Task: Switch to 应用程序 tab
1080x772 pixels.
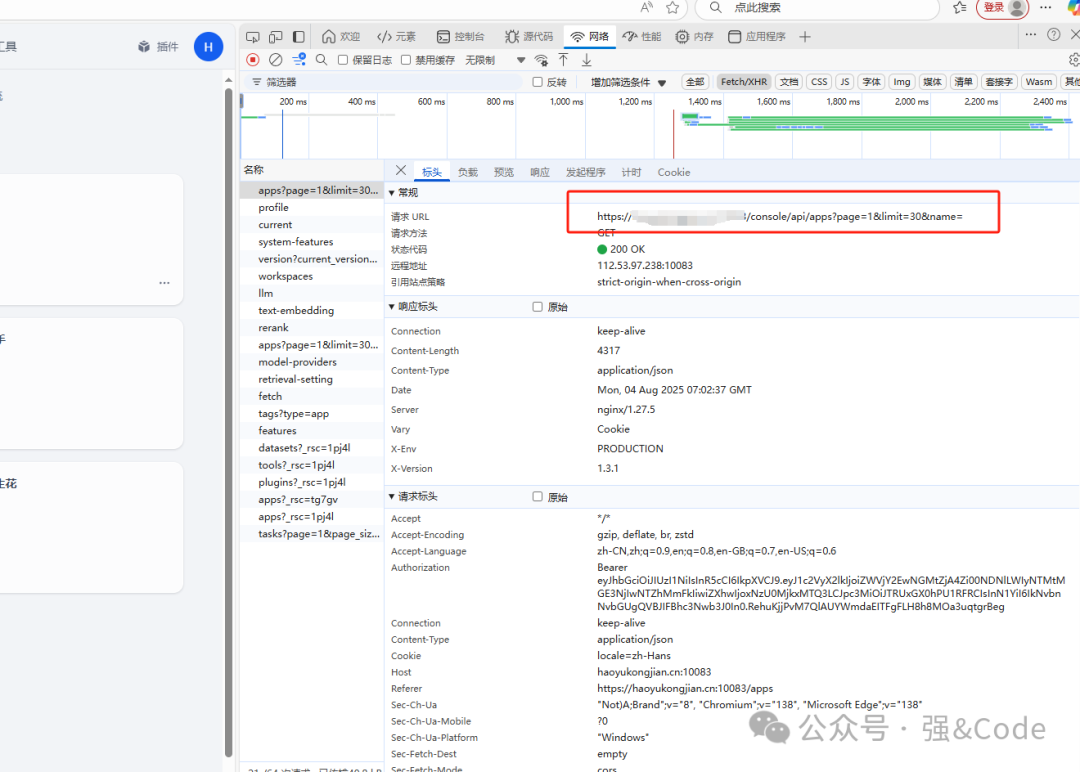Action: coord(757,36)
